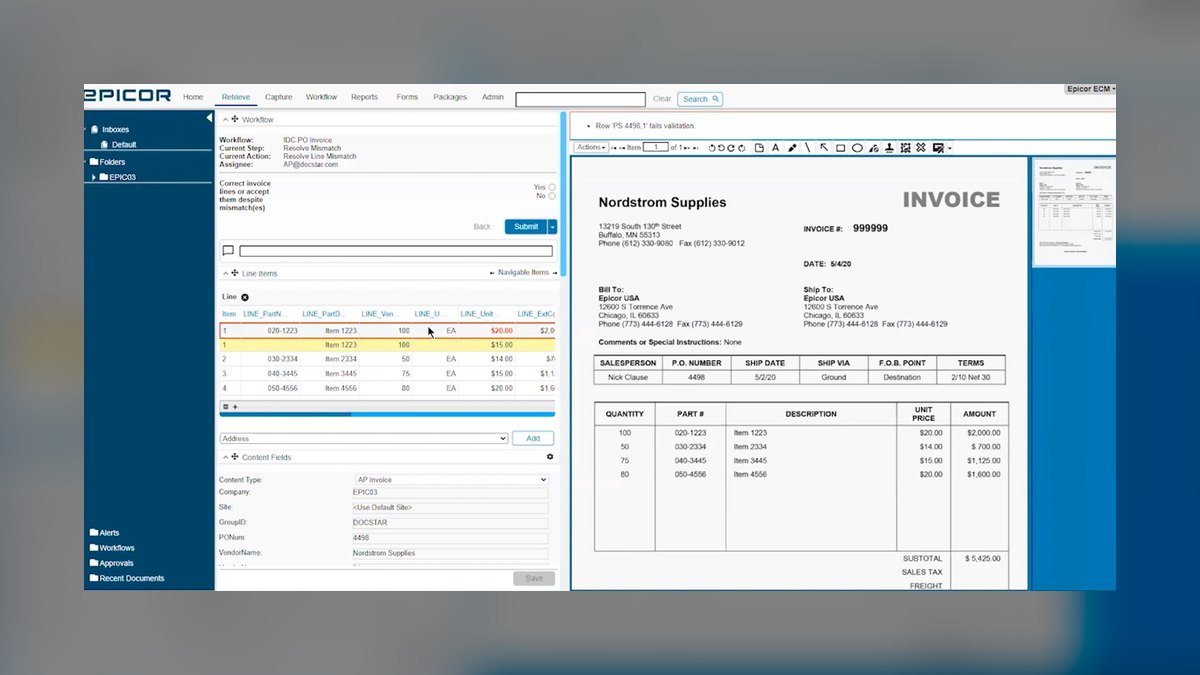The width and height of the screenshot is (1200, 675).
Task: Click the select-region crop tool icon
Action: click(905, 148)
